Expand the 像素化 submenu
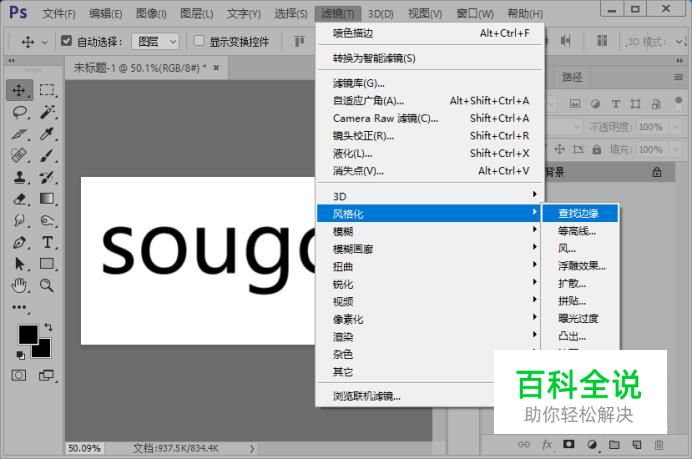The width and height of the screenshot is (692, 459). tap(431, 319)
